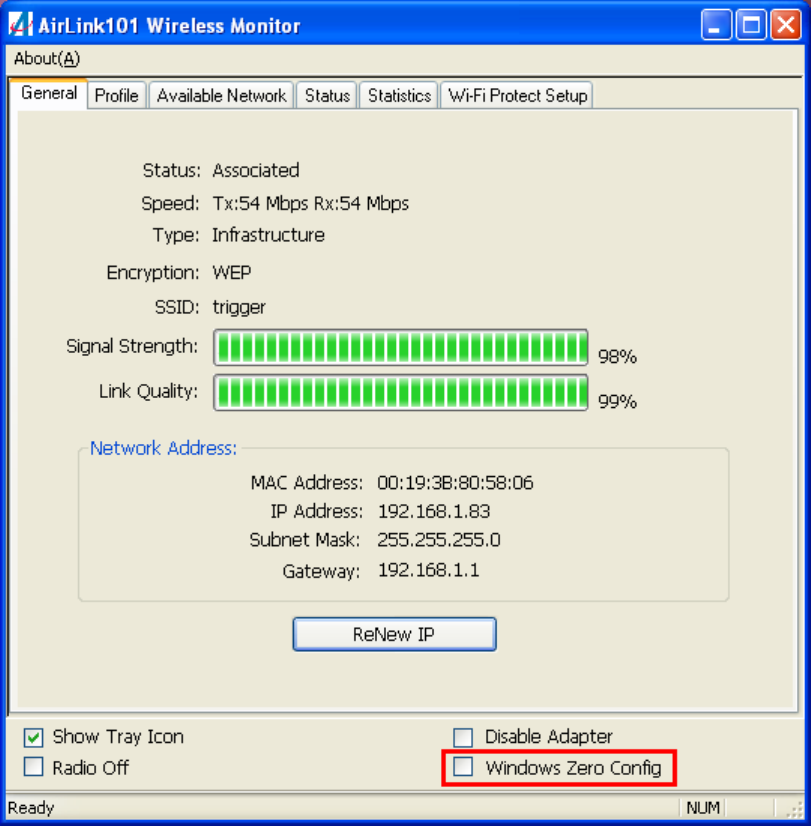
Task: Click the Ready status bar text
Action: coord(31,808)
